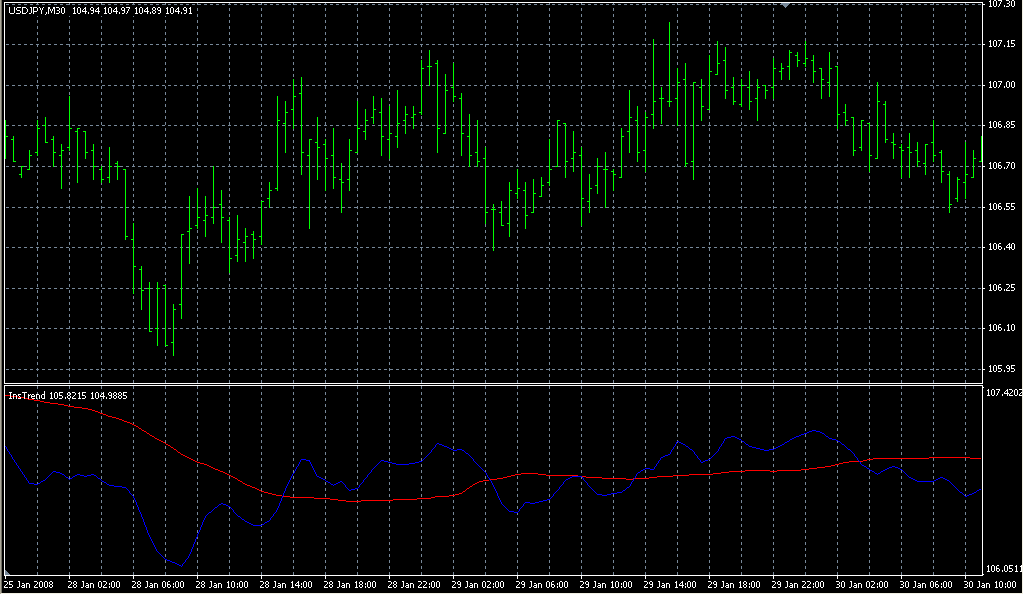
Task: Click the 107.15 price scale label
Action: 1002,44
